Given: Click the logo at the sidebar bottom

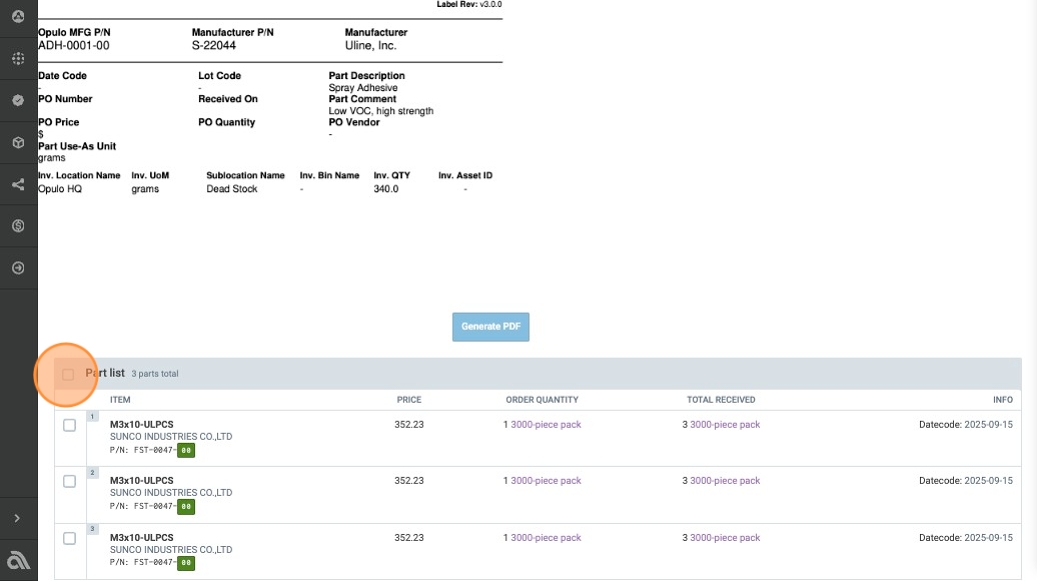Looking at the screenshot, I should pos(18,560).
